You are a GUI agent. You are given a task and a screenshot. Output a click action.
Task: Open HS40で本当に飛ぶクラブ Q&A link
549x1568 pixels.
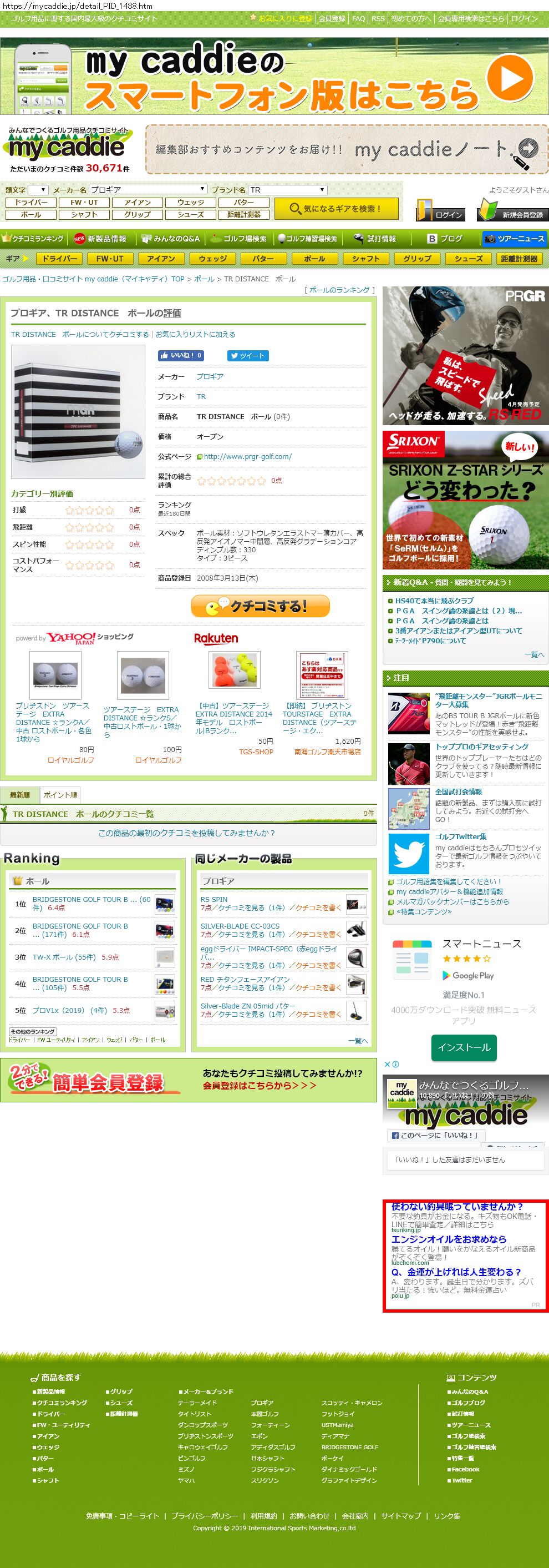click(434, 601)
